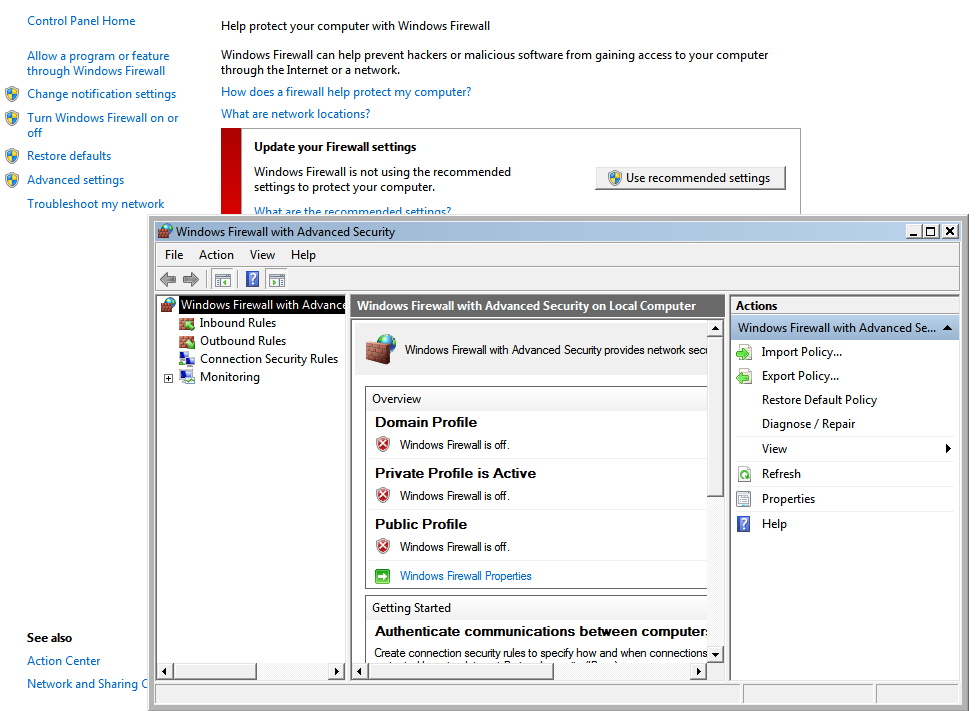Image resolution: width=977 pixels, height=711 pixels.
Task: Click the Inbound Rules icon in tree
Action: click(x=187, y=323)
